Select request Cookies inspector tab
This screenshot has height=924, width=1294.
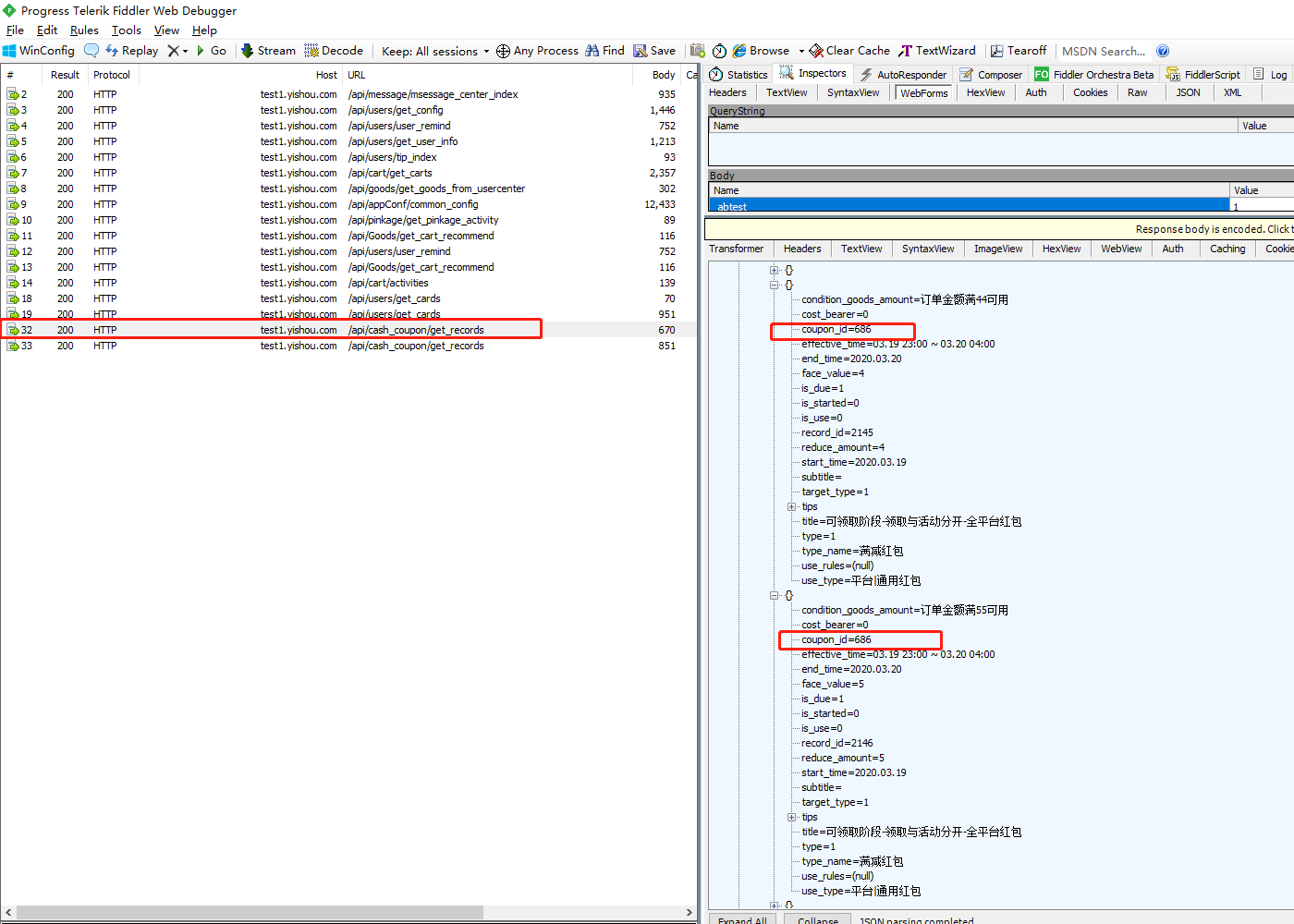tap(1090, 92)
